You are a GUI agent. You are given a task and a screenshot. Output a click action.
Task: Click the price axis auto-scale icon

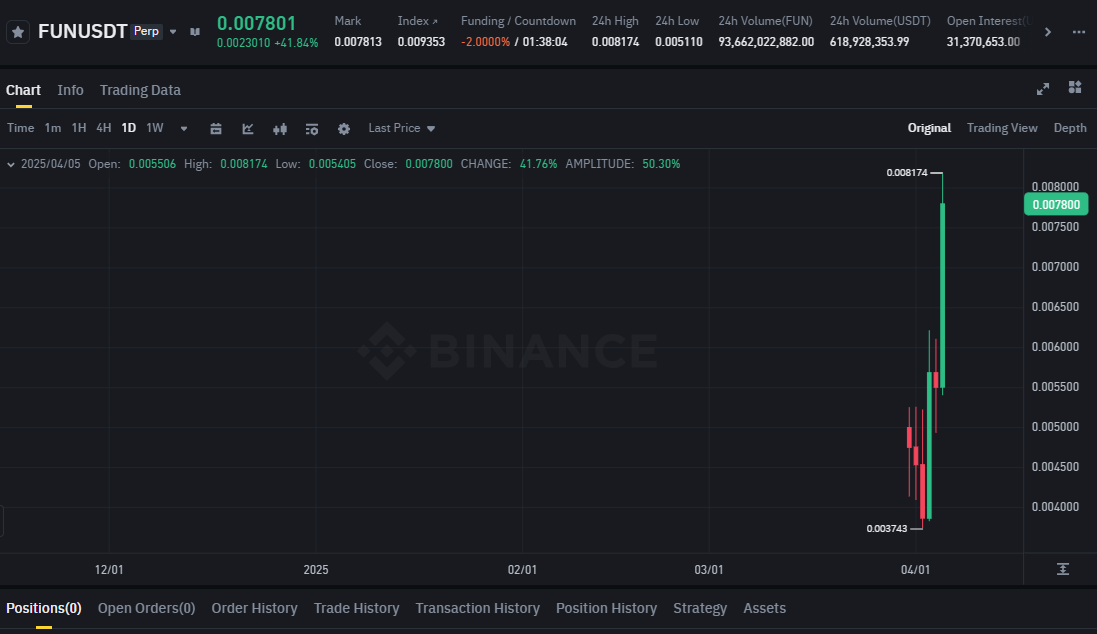(x=1063, y=570)
